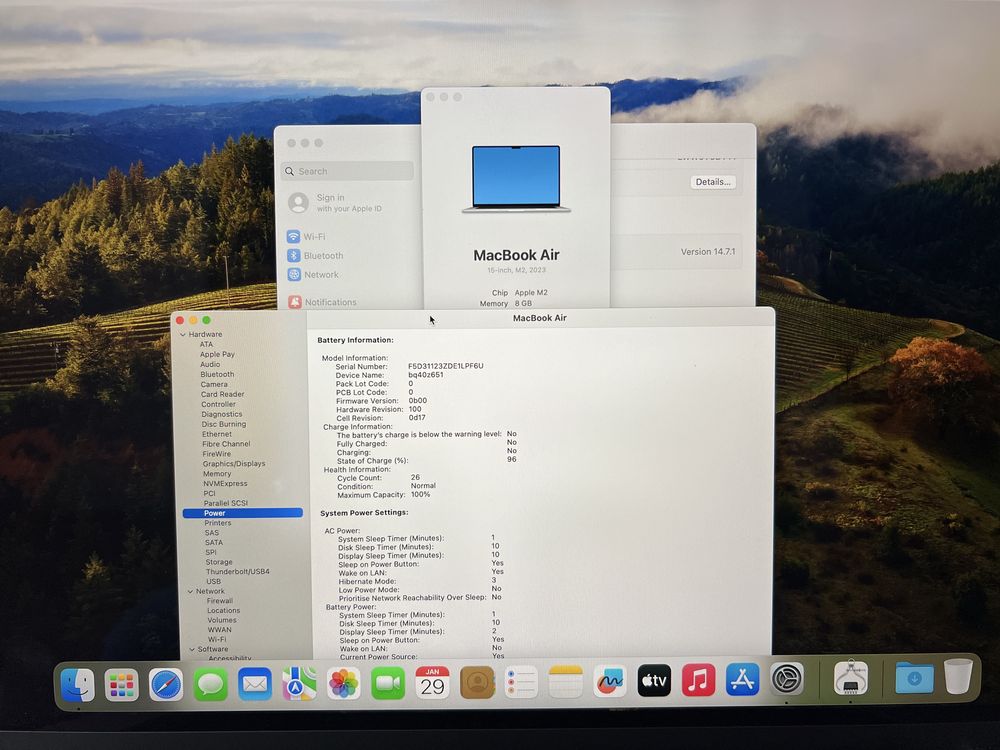Launch Apple TV from Dock
This screenshot has height=750, width=1000.
[654, 680]
